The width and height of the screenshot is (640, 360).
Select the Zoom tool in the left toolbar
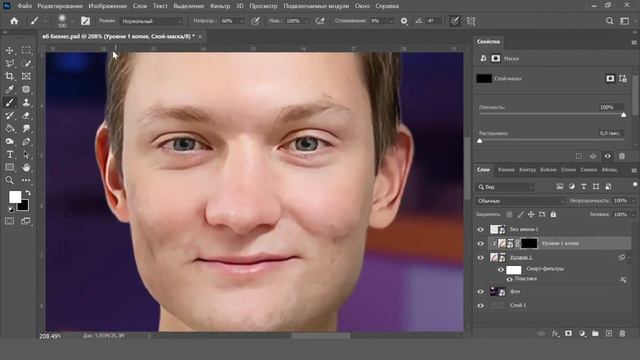9,180
